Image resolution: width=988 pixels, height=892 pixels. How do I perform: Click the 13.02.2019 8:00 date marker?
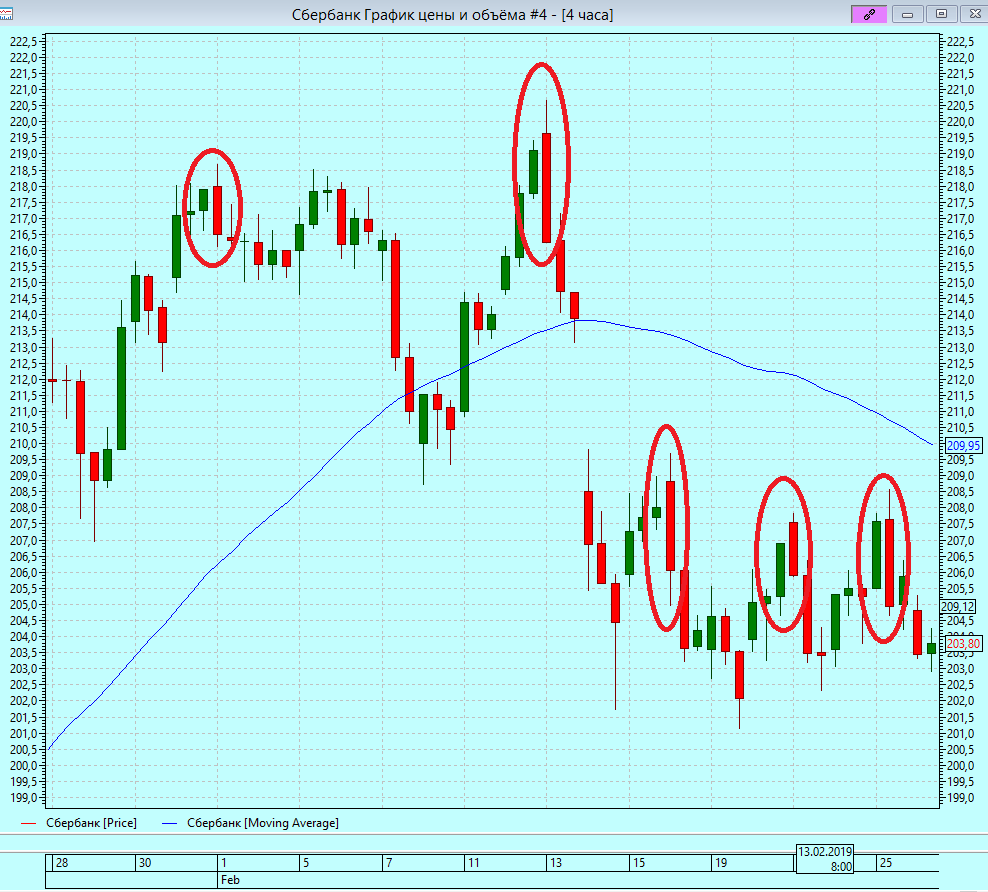pos(825,859)
